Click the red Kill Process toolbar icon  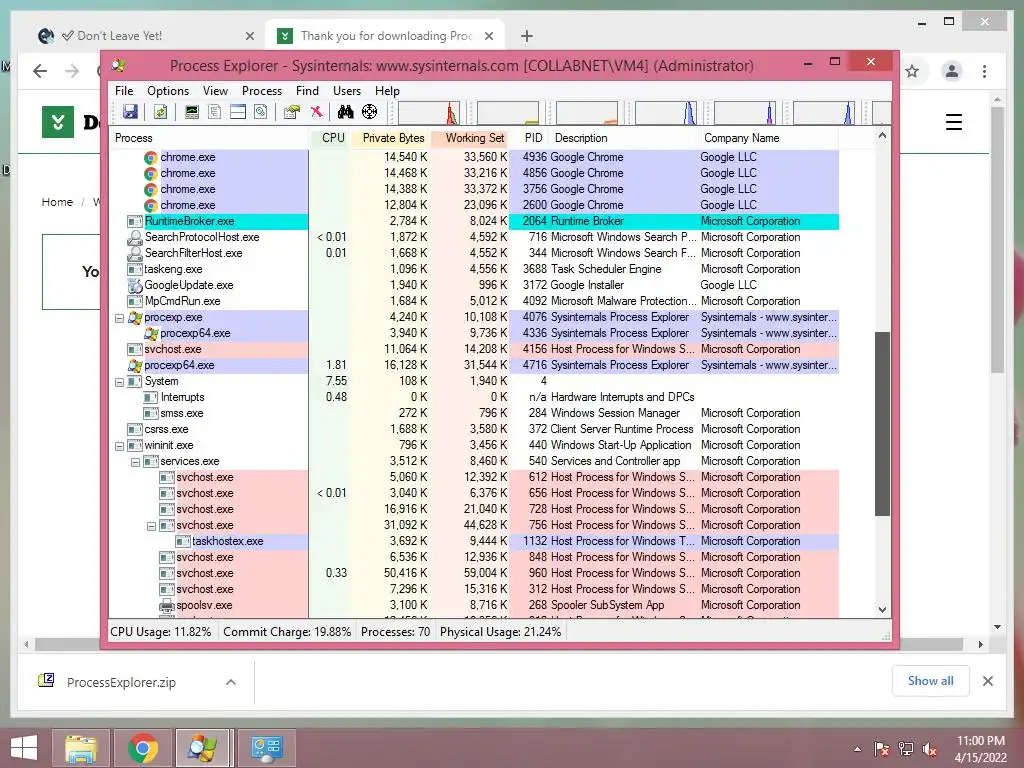tap(316, 112)
